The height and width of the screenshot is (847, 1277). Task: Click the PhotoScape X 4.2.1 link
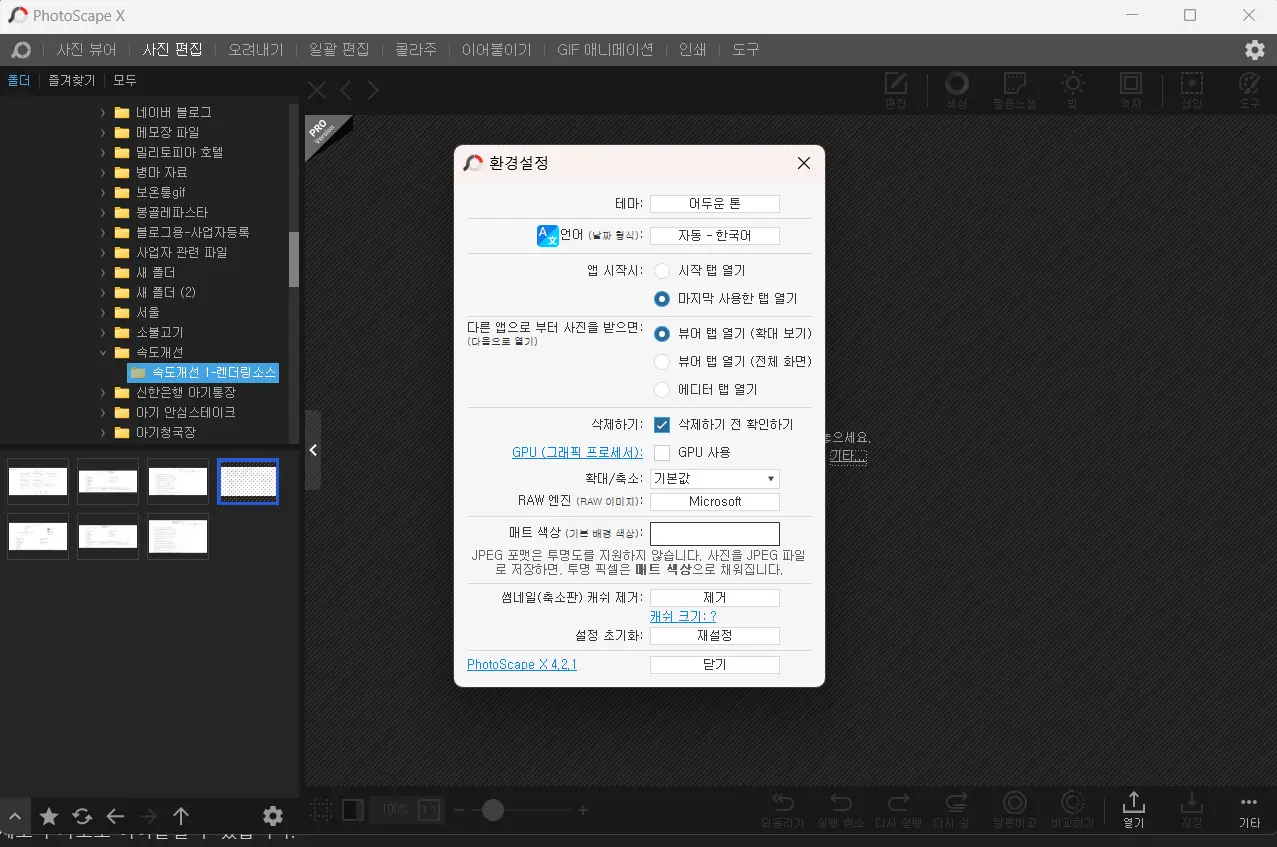pyautogui.click(x=521, y=664)
